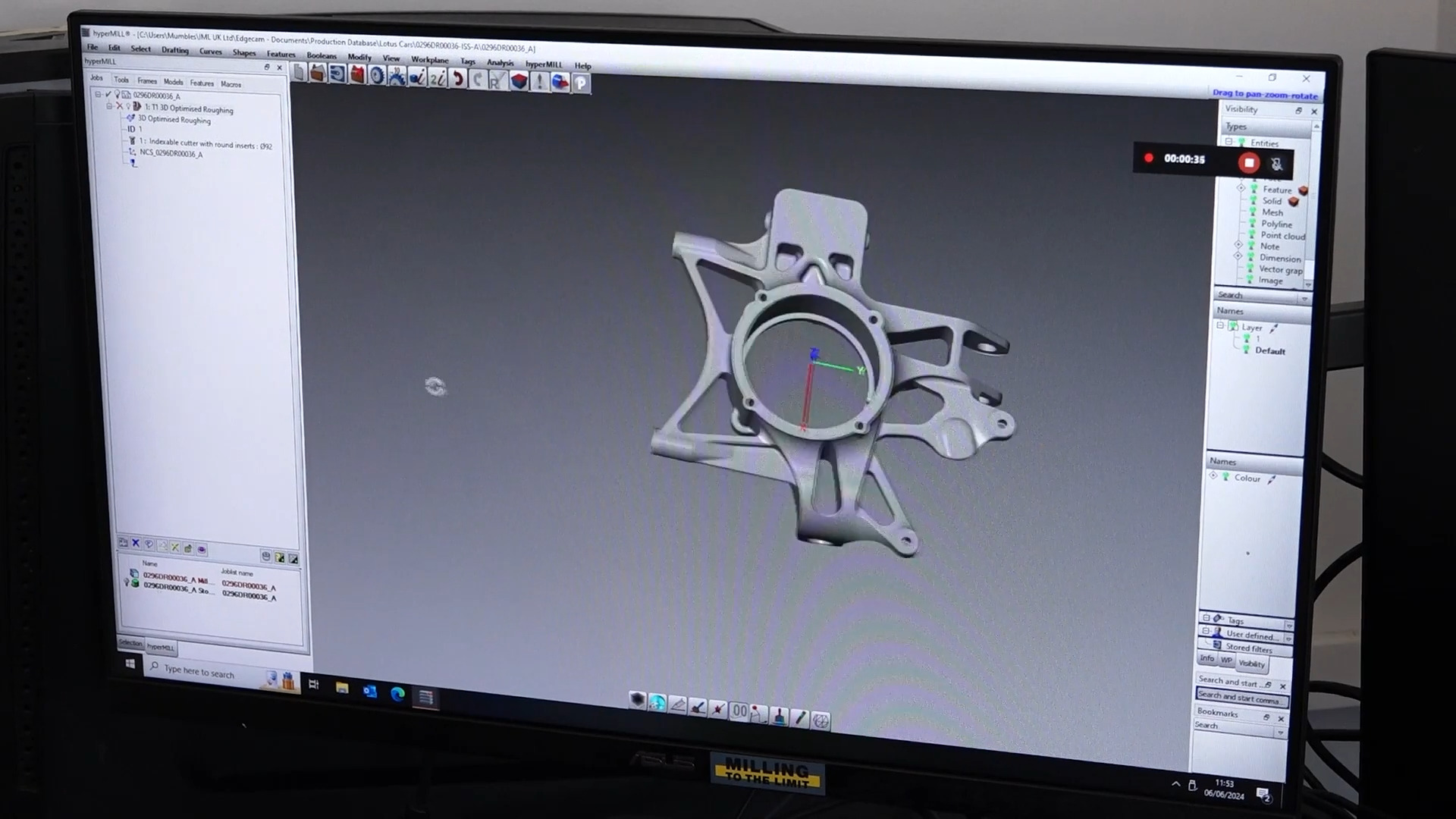Screen dimensions: 1456x819
Task: Collapse the Layer tree node
Action: click(x=1220, y=326)
